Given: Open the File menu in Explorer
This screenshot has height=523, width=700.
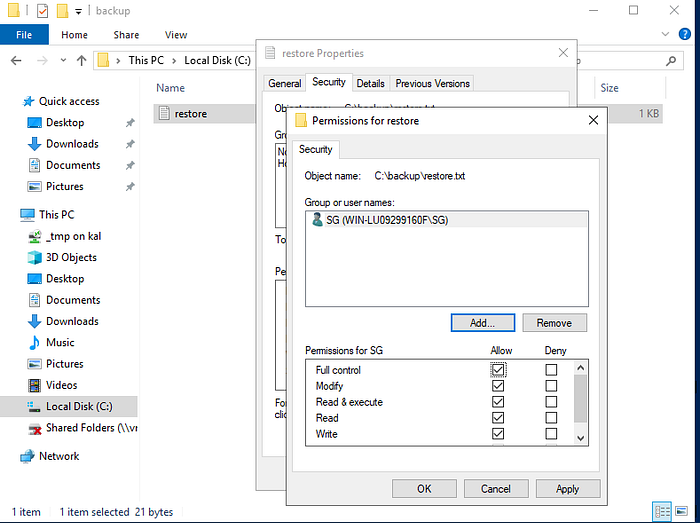Looking at the screenshot, I should coord(24,35).
